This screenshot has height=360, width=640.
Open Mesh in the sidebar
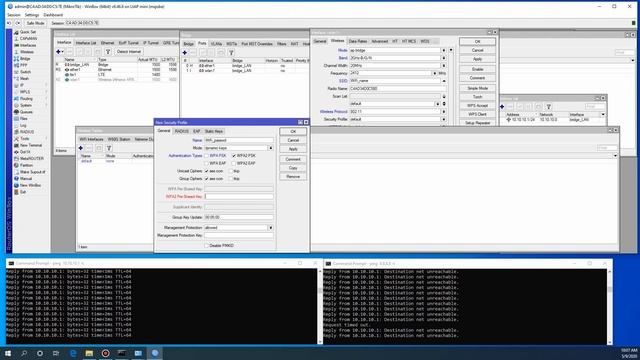(x=24, y=78)
